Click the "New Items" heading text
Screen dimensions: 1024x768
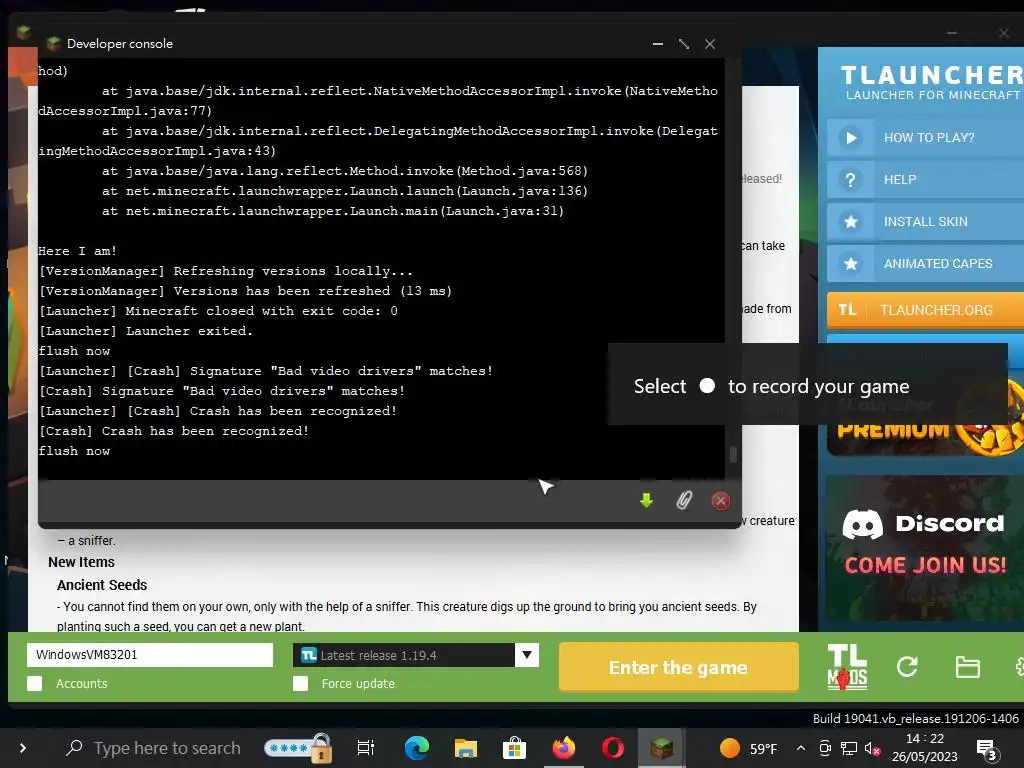tap(81, 562)
